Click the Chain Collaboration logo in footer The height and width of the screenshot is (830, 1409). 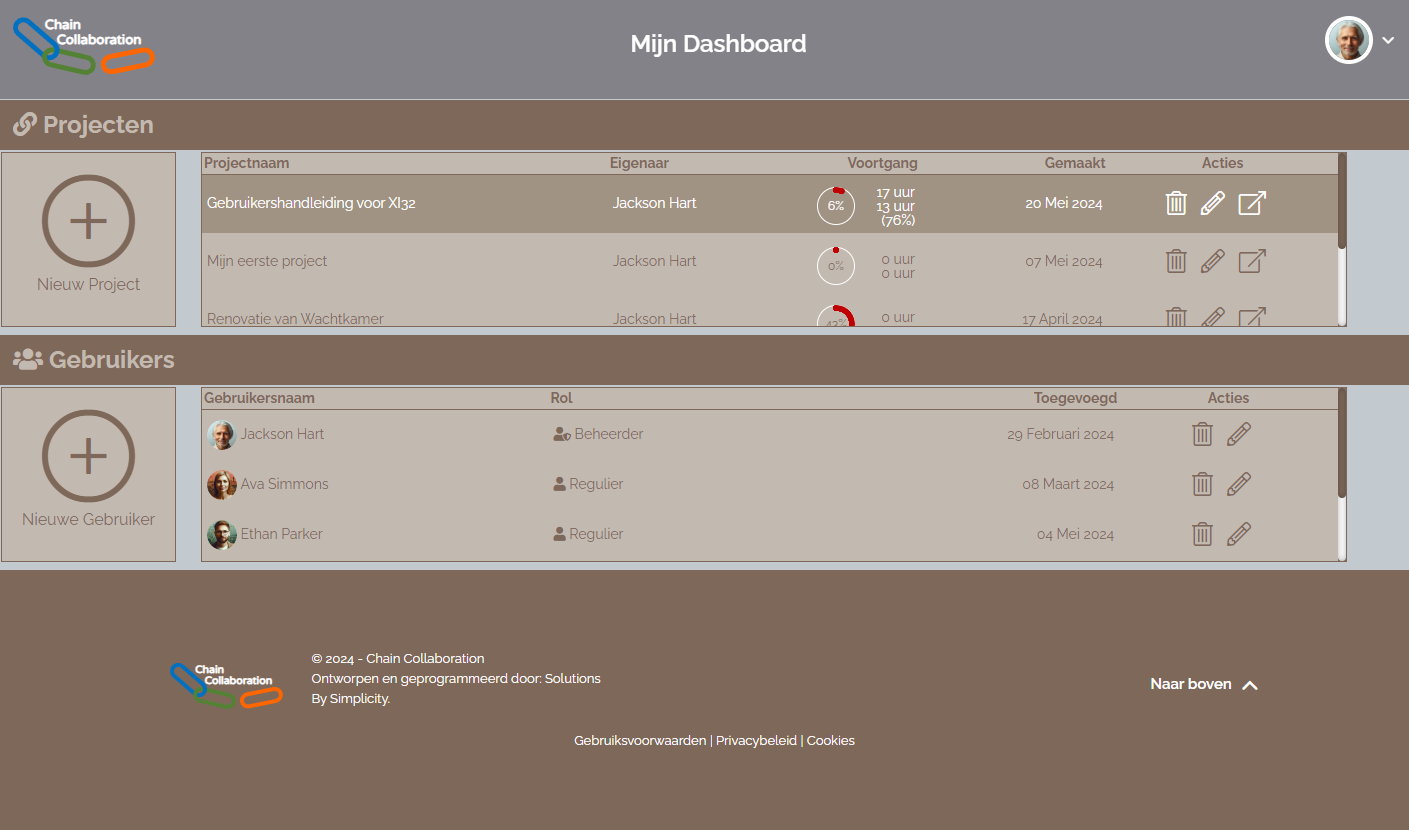pos(226,685)
